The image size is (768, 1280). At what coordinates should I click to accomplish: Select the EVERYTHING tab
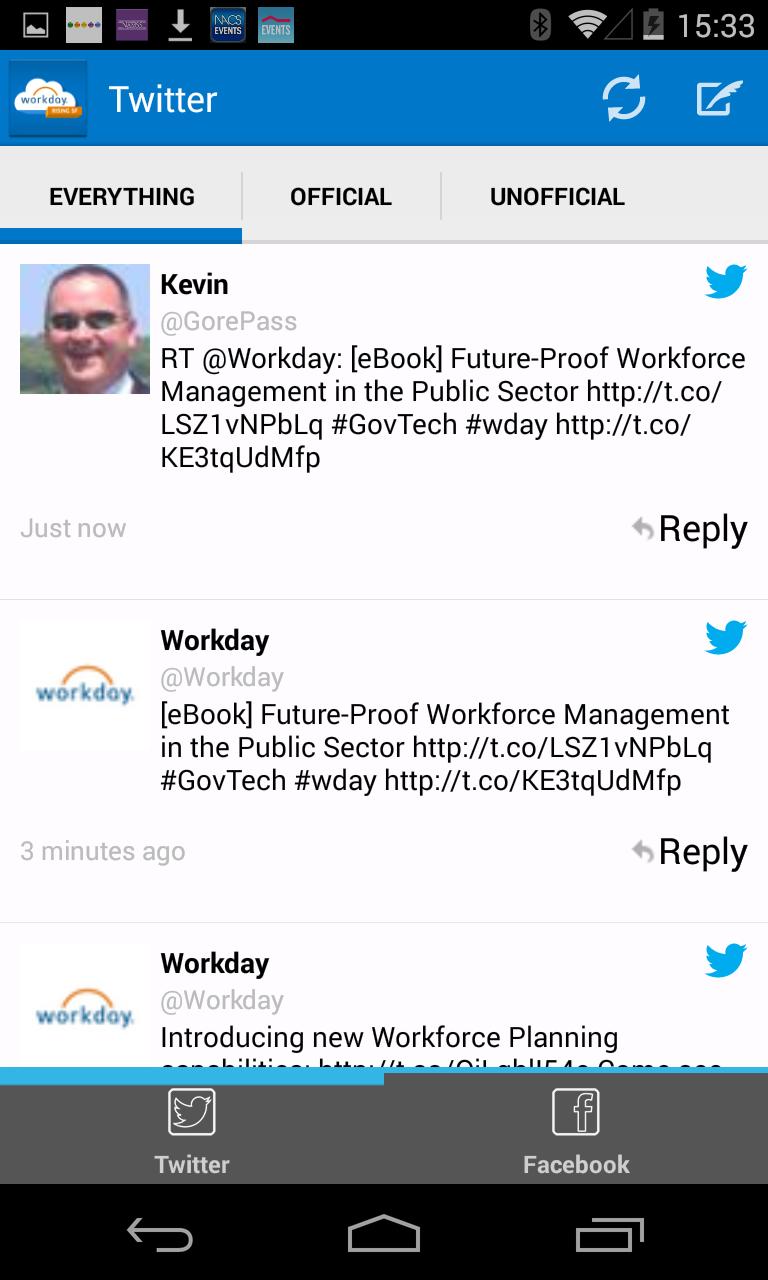coord(121,196)
